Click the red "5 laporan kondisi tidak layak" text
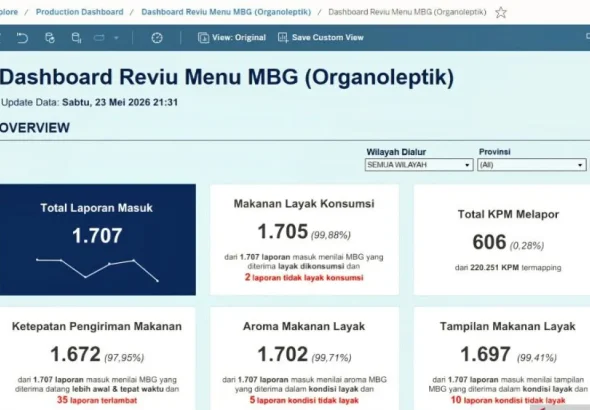Screen dimensions: 590x410 [304, 400]
